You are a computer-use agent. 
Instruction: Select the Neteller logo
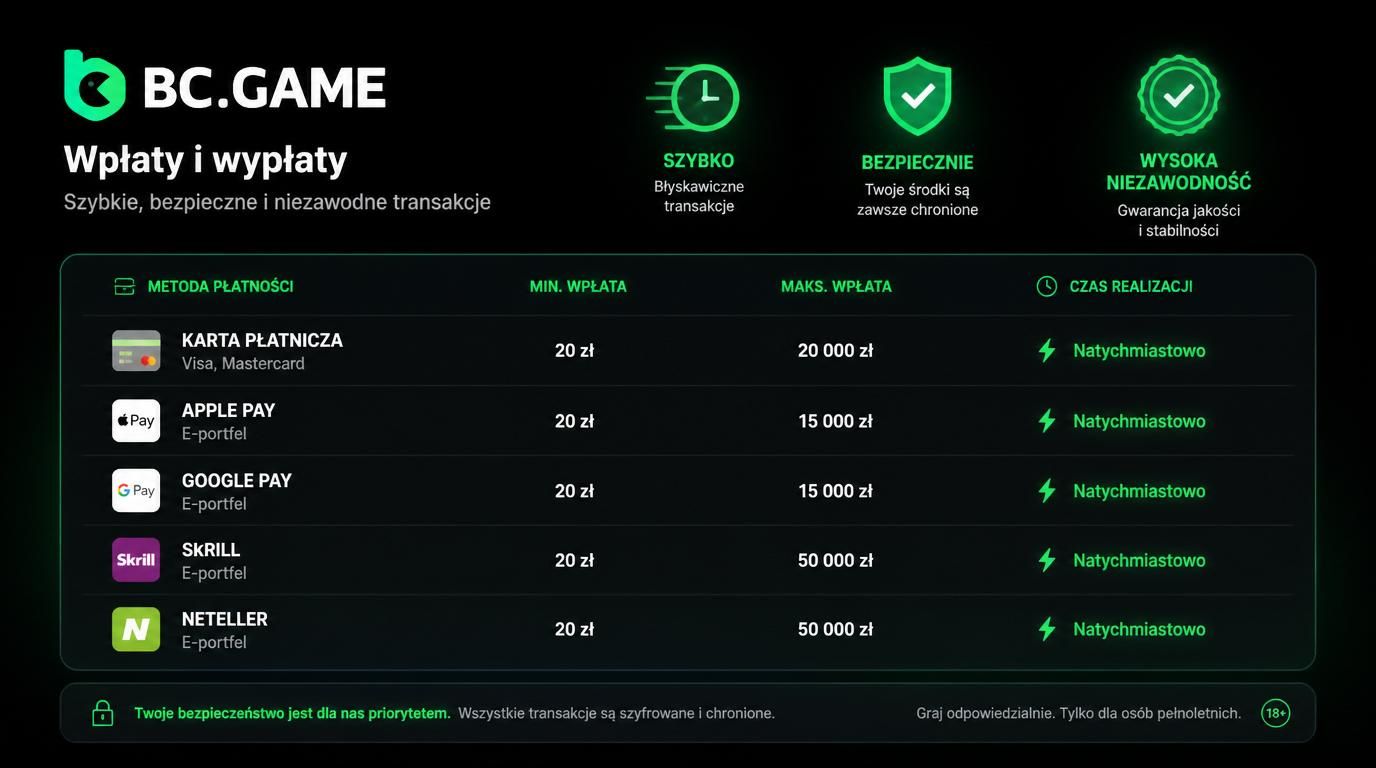click(x=136, y=629)
